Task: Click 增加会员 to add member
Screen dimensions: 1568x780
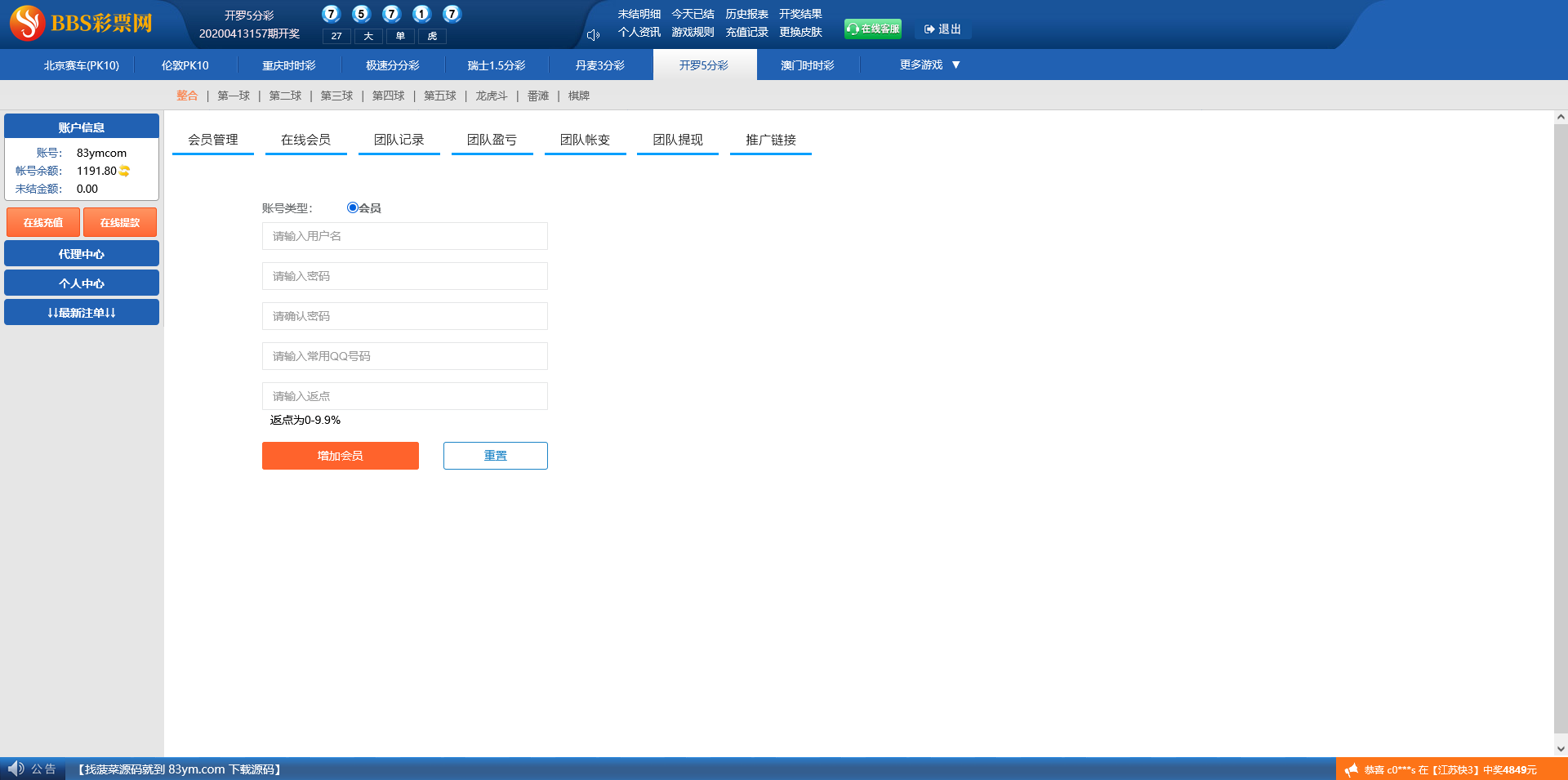Action: click(x=341, y=456)
